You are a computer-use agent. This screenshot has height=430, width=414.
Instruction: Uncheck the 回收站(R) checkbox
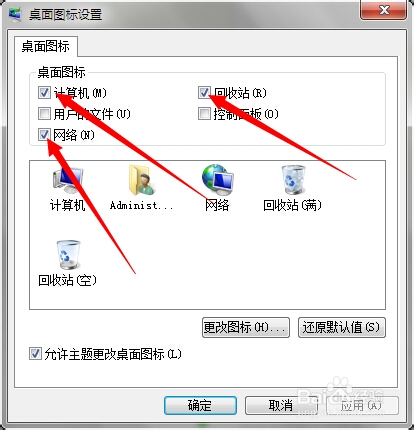coord(204,93)
